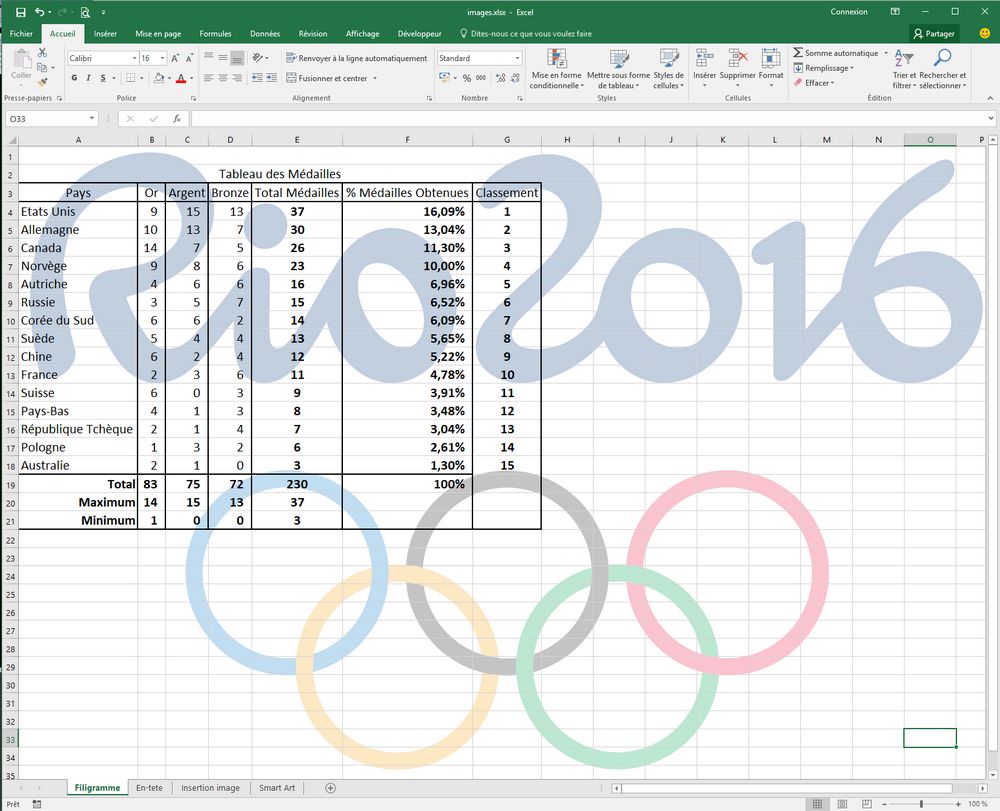Click the Supprimer cells icon
1000x811 pixels.
738,68
